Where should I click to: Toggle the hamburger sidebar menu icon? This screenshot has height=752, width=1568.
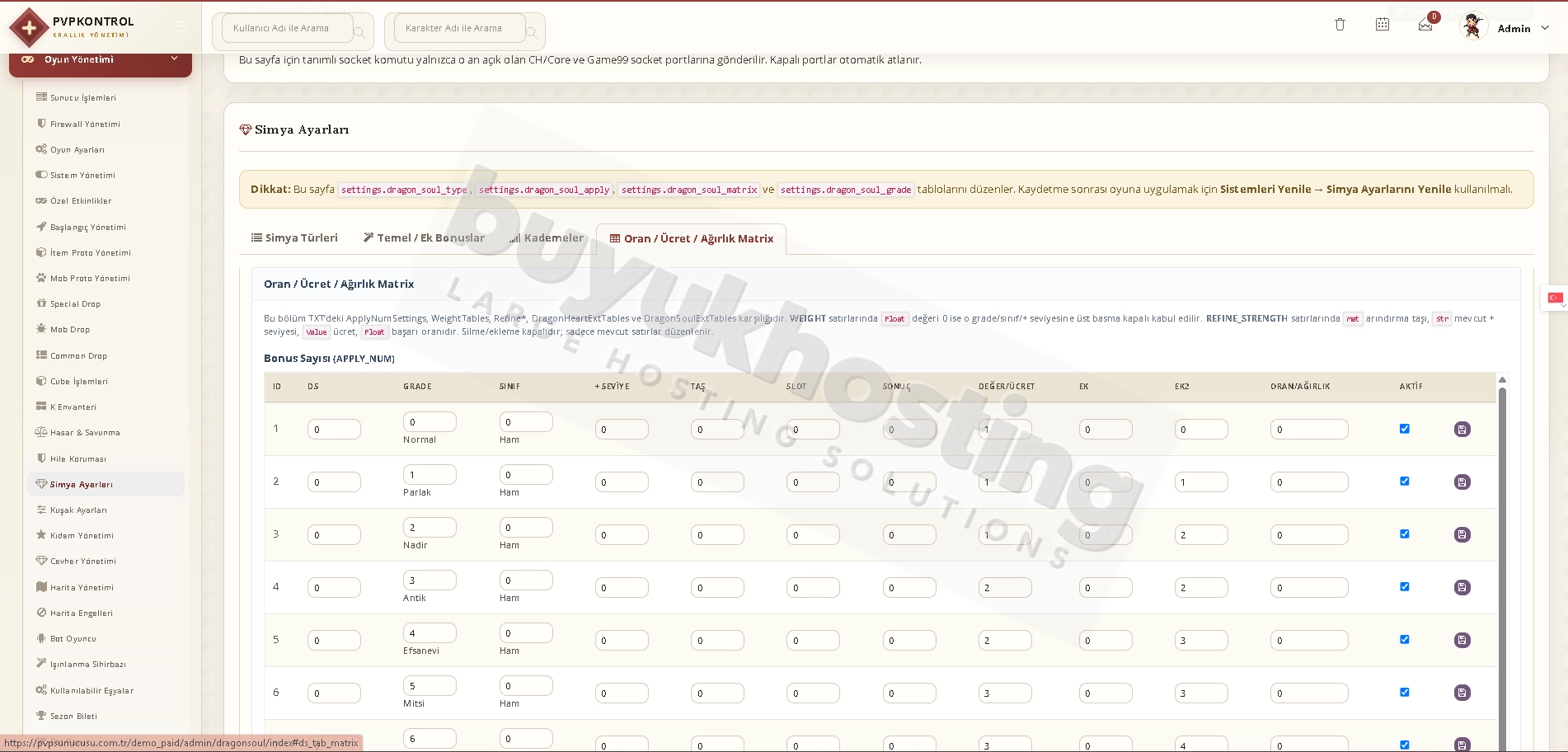pos(181,26)
